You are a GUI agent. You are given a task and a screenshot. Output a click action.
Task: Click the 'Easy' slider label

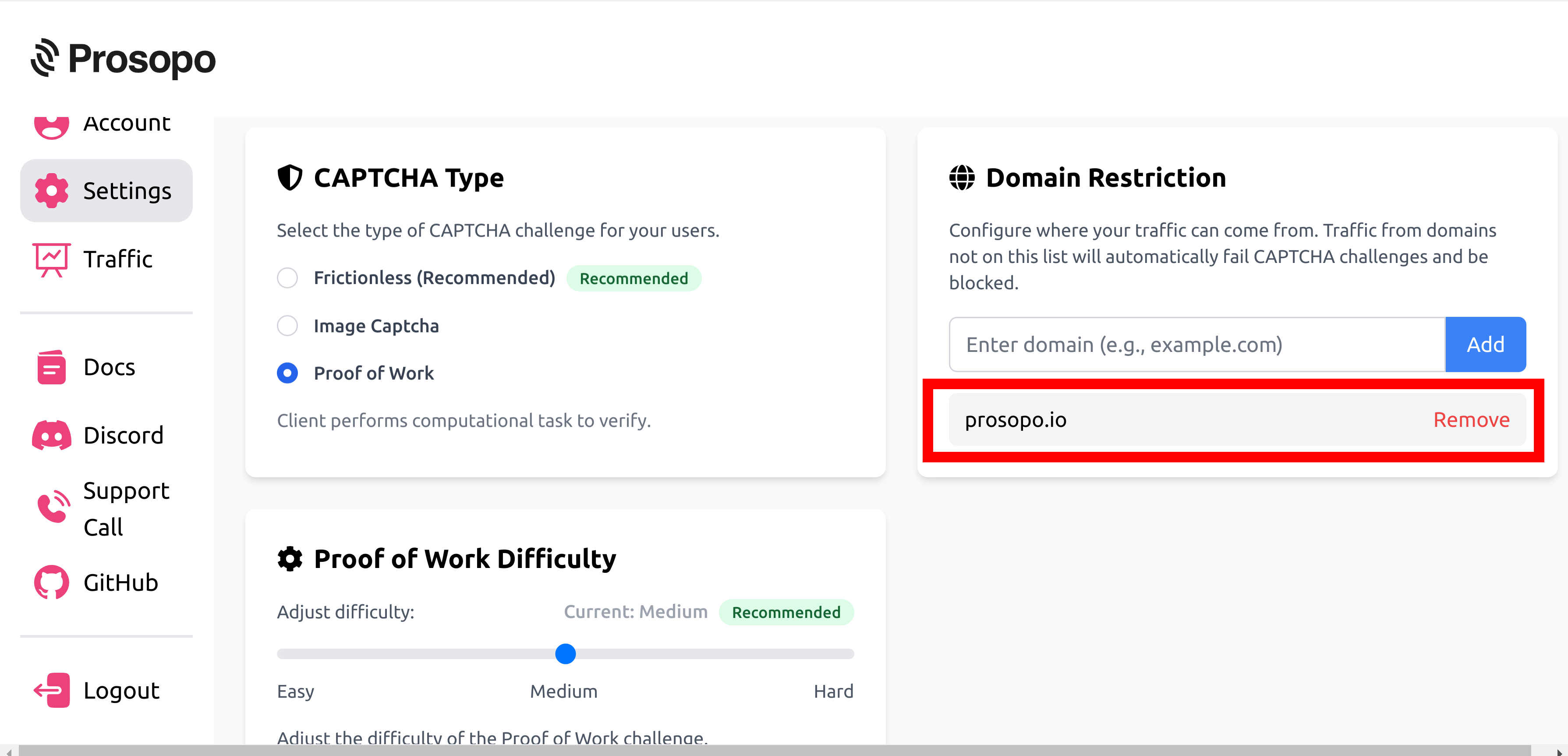295,692
